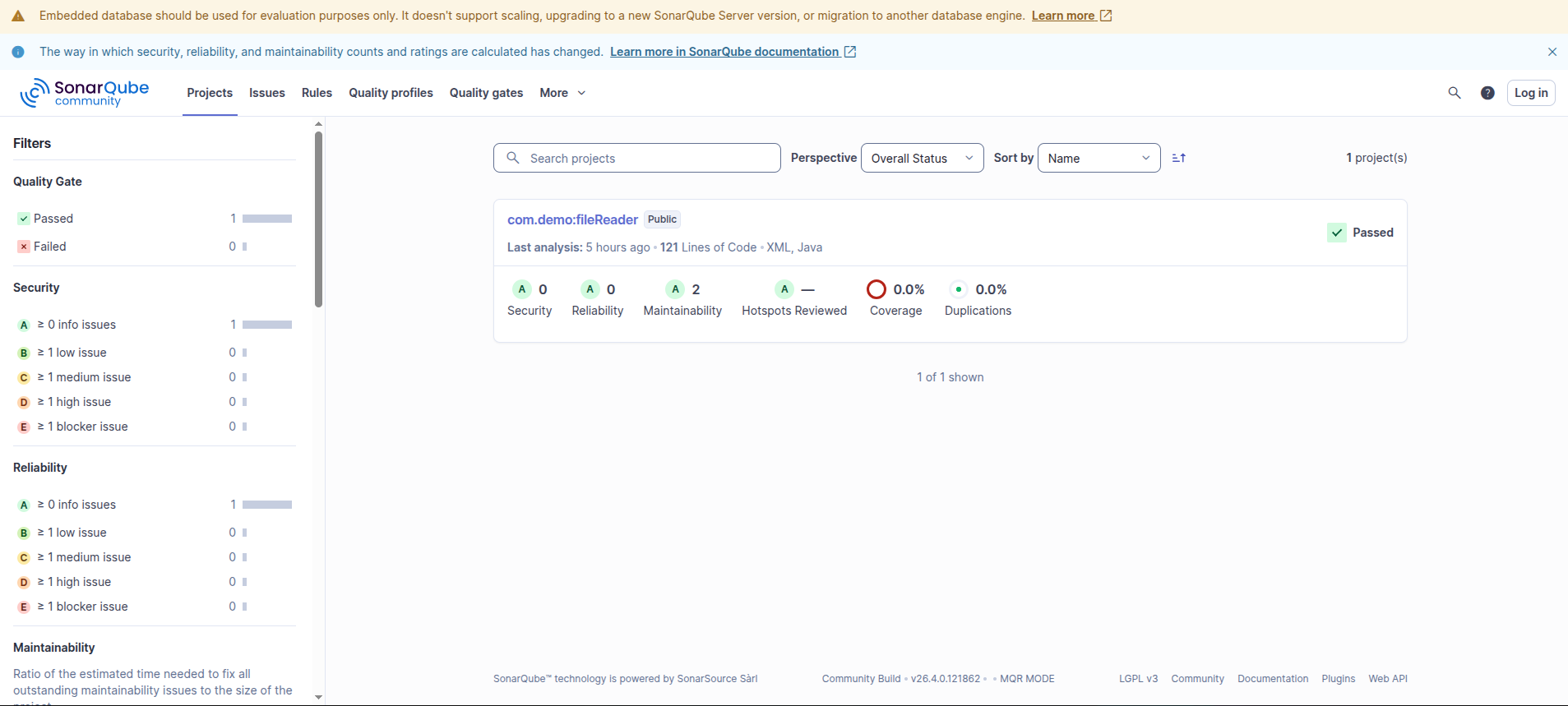
Task: Click the sidebar scroll down arrow
Action: pos(318,697)
